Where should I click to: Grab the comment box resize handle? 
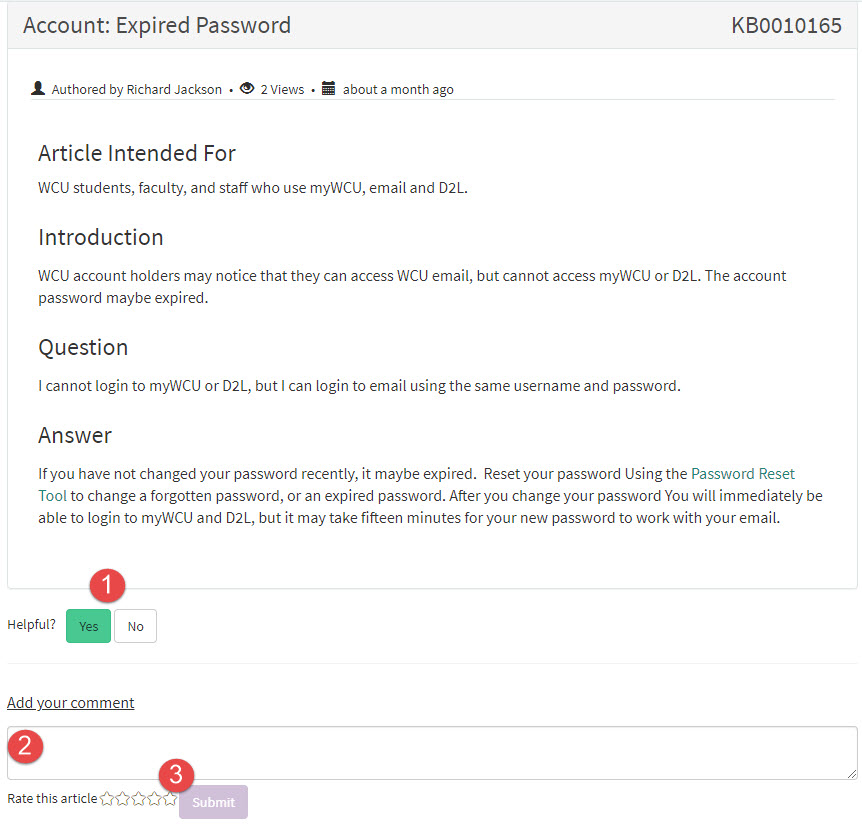pyautogui.click(x=851, y=773)
